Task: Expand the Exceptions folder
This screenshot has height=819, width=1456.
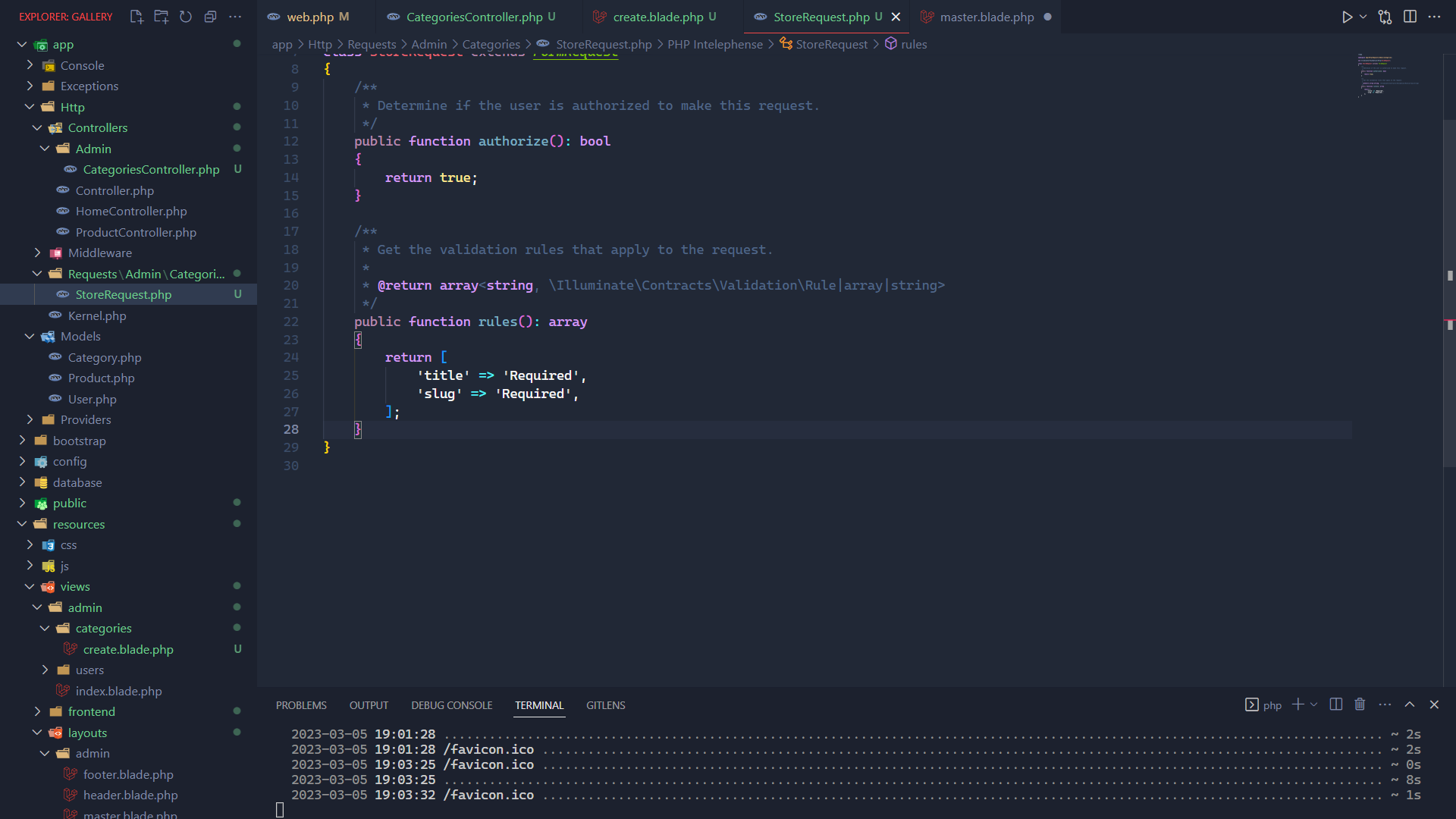Action: click(30, 86)
